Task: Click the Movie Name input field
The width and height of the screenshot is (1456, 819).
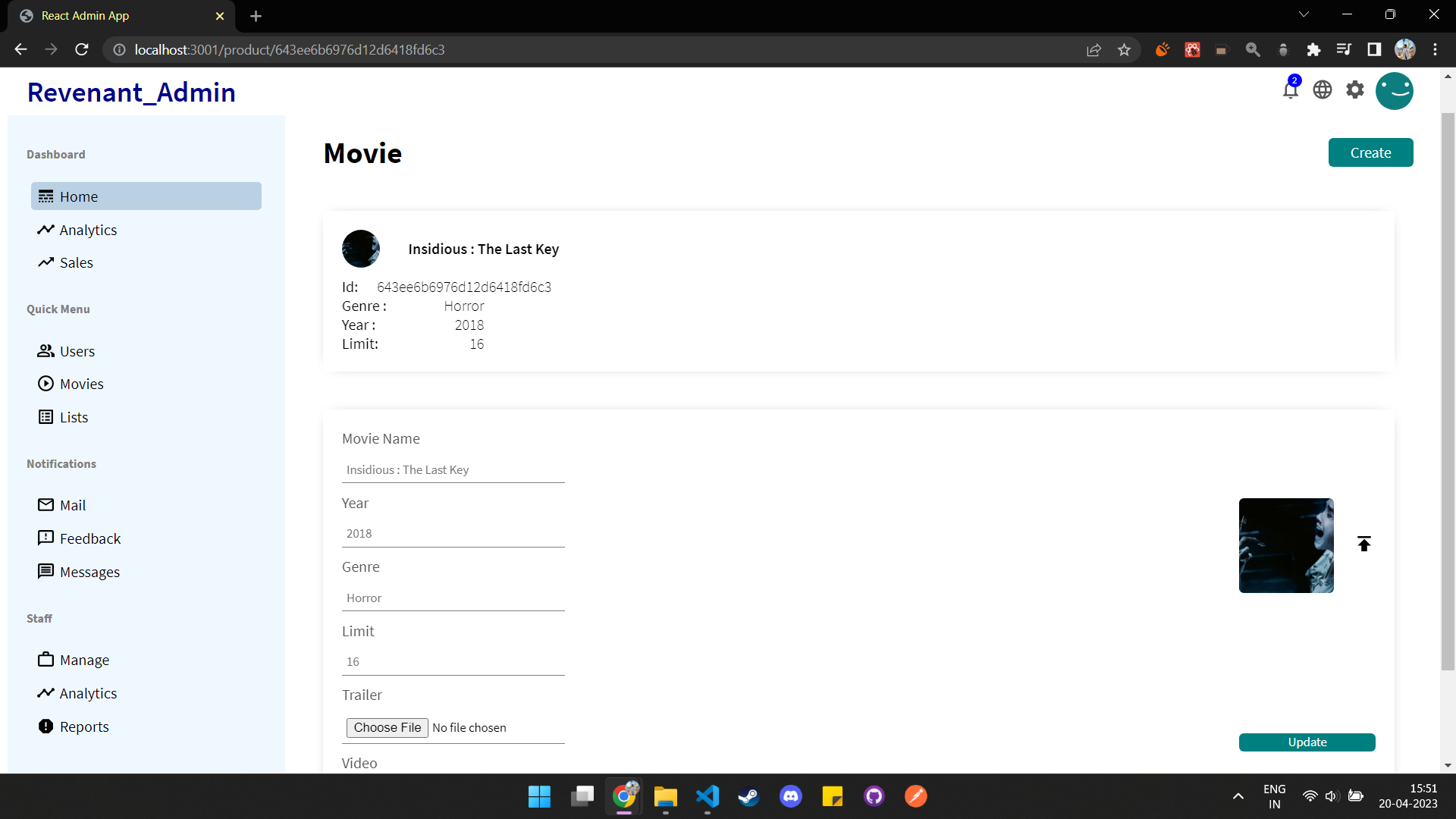Action: click(x=453, y=469)
